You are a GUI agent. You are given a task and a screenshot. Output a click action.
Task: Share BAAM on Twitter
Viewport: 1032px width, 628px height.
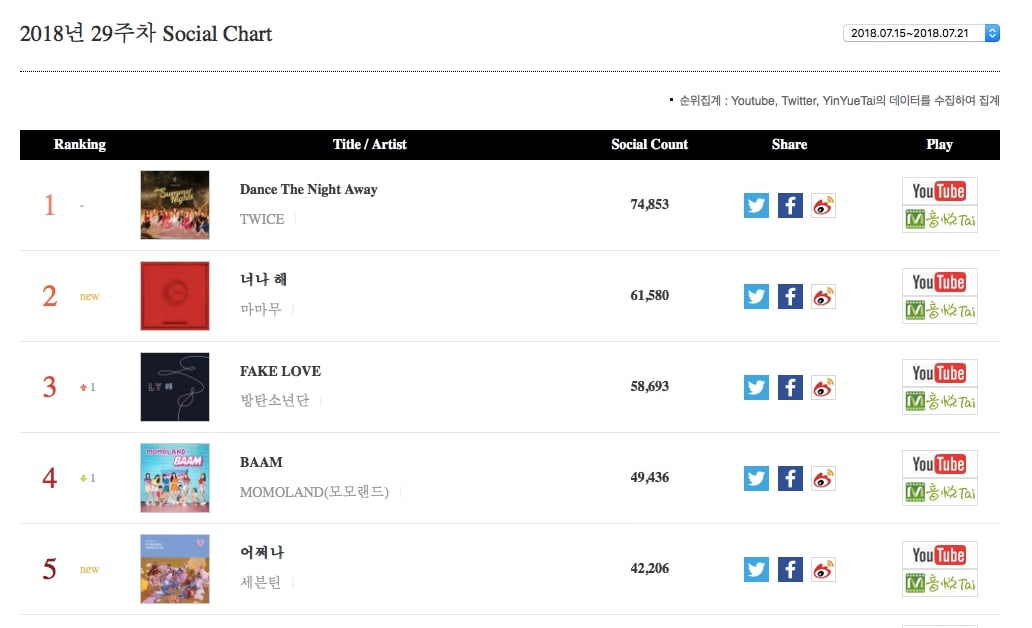pyautogui.click(x=756, y=479)
